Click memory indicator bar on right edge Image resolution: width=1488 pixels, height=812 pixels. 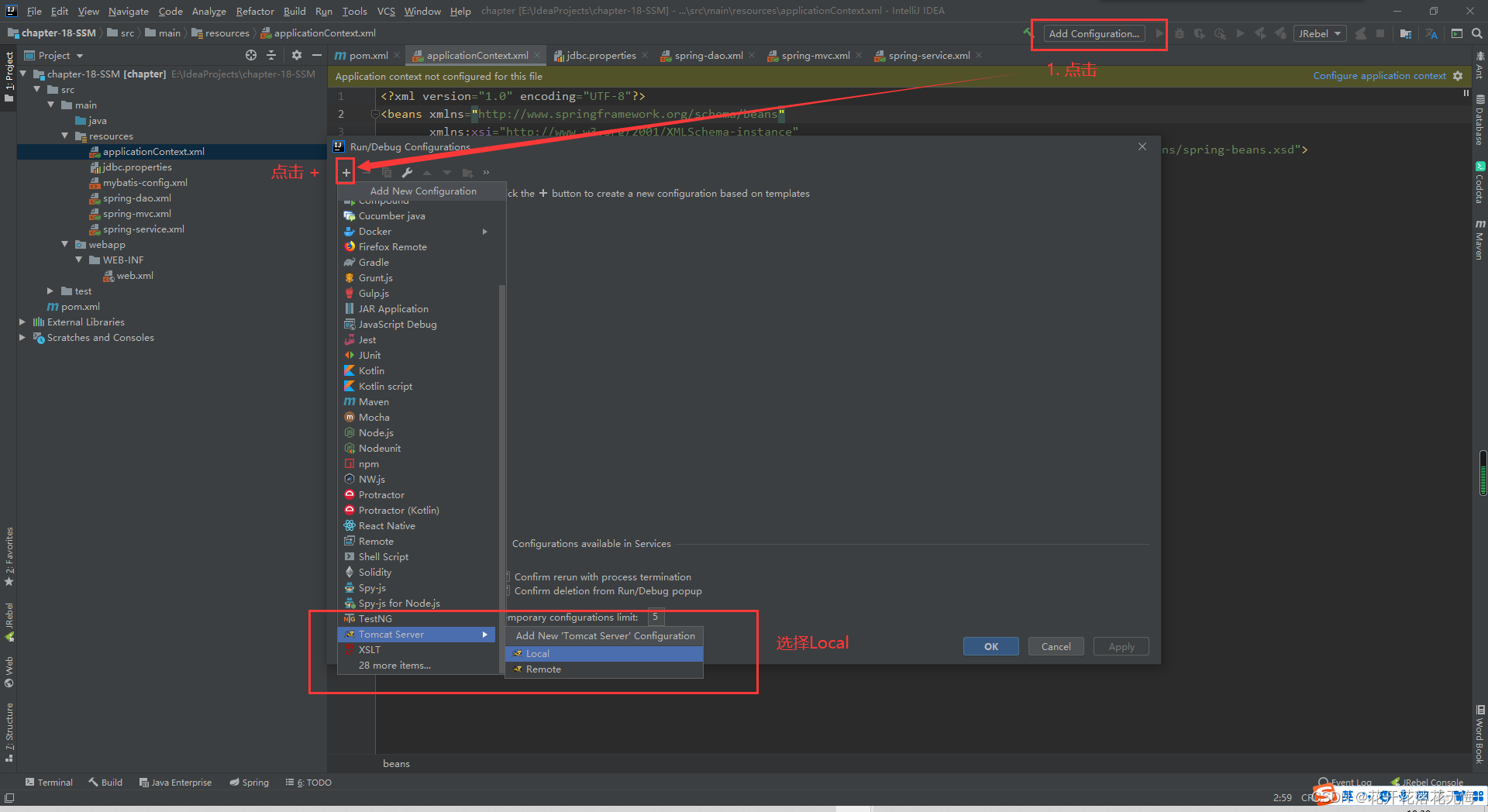pos(1483,473)
